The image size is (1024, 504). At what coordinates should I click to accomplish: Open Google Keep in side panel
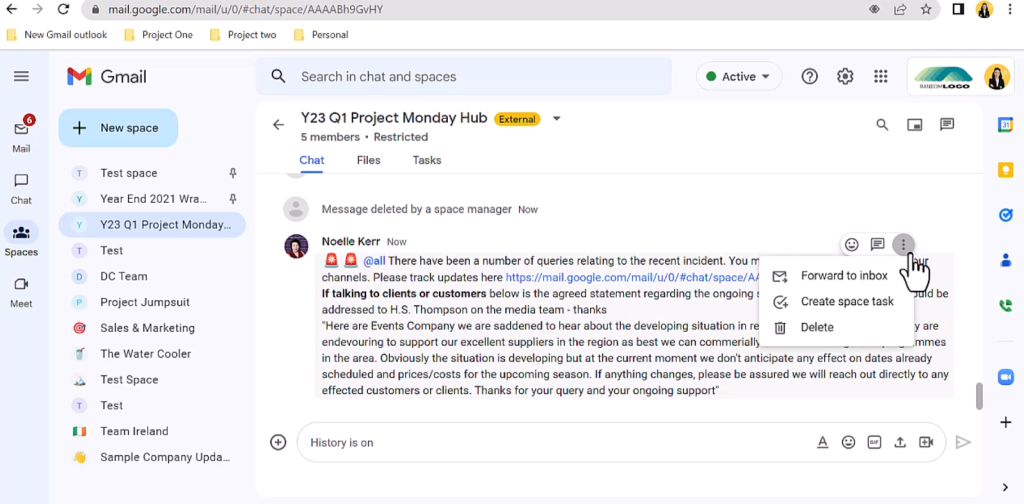(1006, 170)
